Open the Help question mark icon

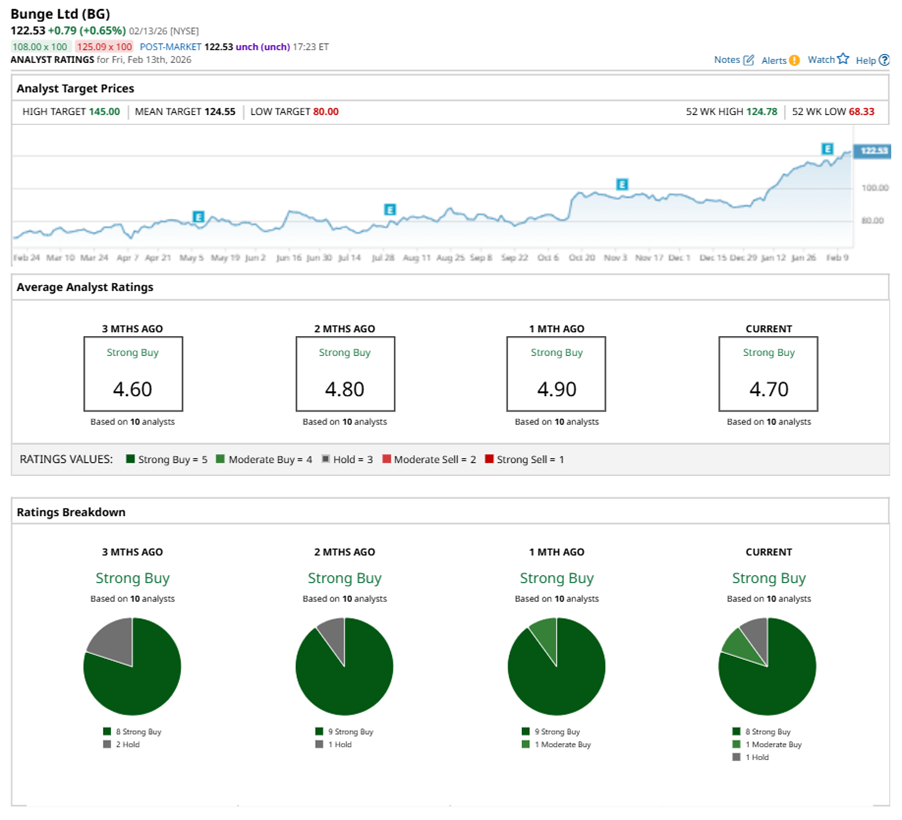click(884, 60)
